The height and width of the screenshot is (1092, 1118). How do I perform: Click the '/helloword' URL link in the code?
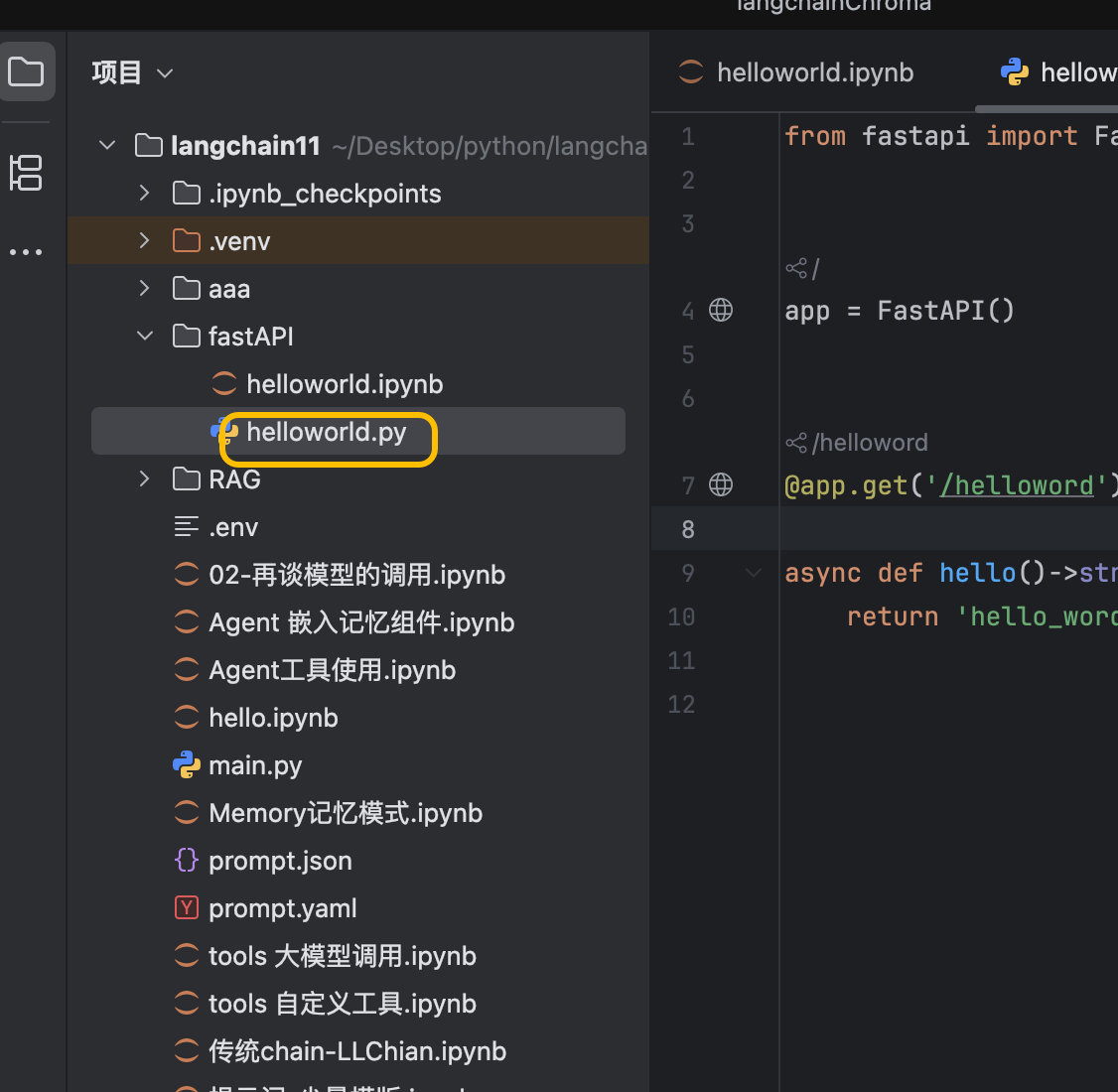pos(1016,485)
